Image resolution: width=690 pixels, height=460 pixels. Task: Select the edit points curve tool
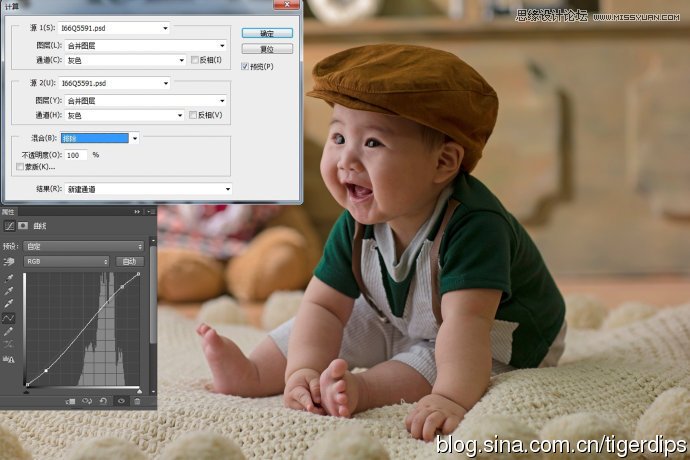[x=9, y=318]
